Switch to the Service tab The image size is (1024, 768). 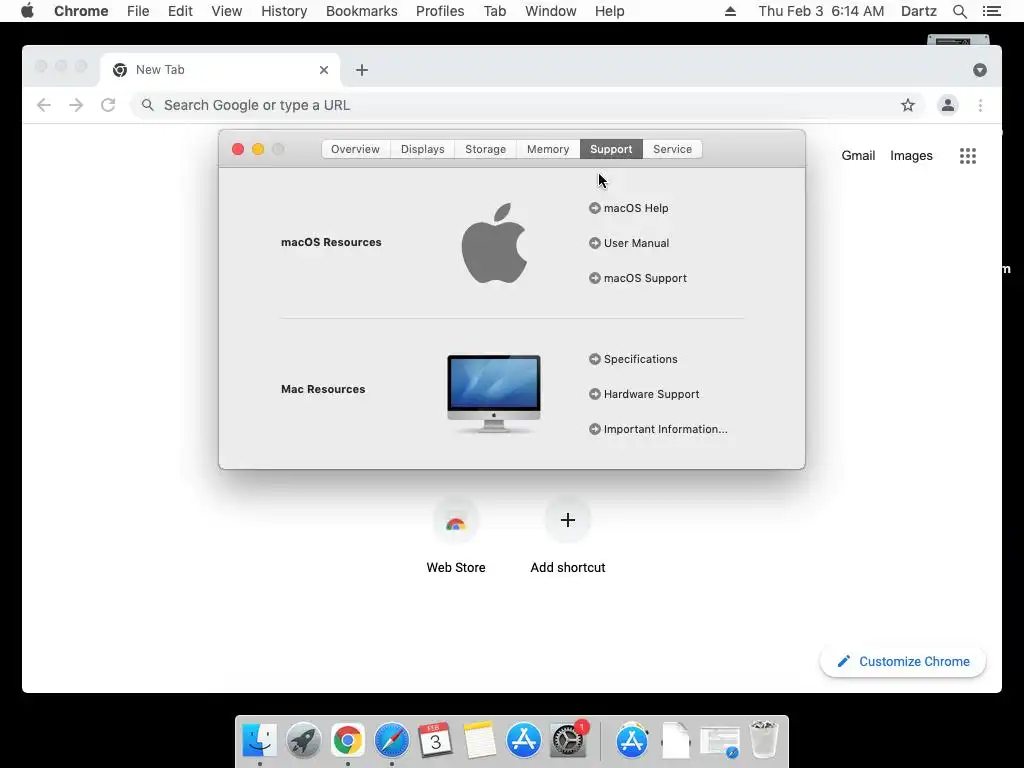(x=673, y=149)
